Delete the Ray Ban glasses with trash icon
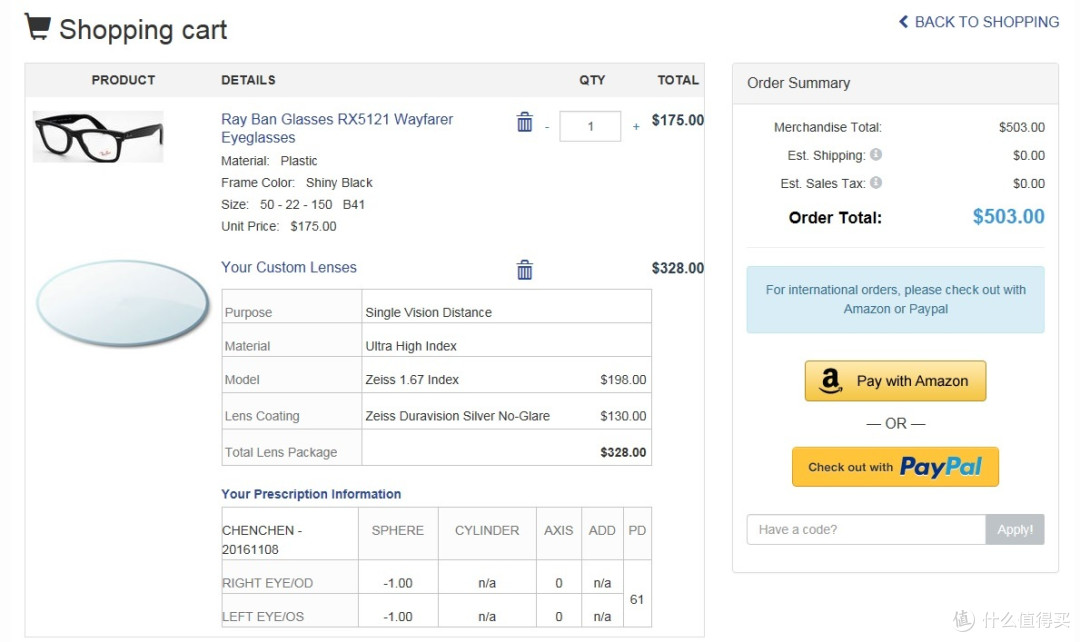Viewport: 1080px width, 642px height. pyautogui.click(x=525, y=122)
